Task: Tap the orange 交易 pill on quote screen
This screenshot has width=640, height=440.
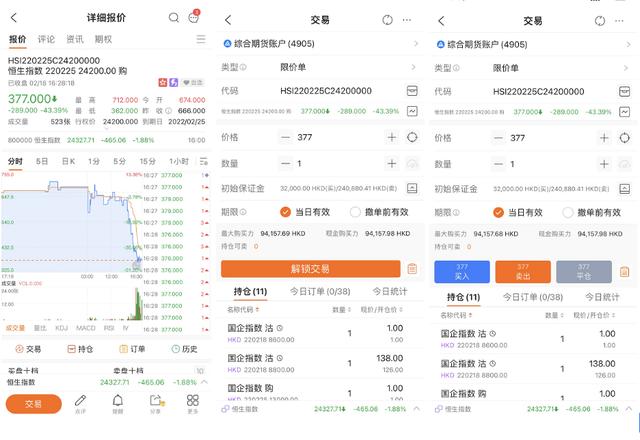Action: (x=33, y=404)
